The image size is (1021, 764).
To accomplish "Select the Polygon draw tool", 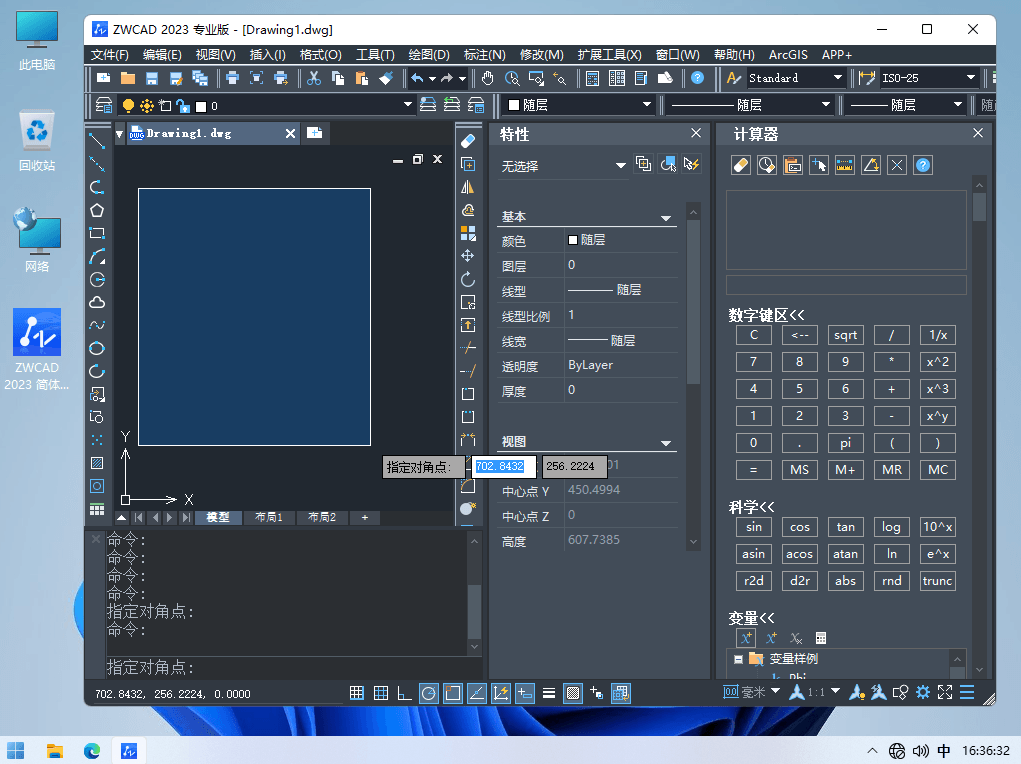I will pos(97,210).
